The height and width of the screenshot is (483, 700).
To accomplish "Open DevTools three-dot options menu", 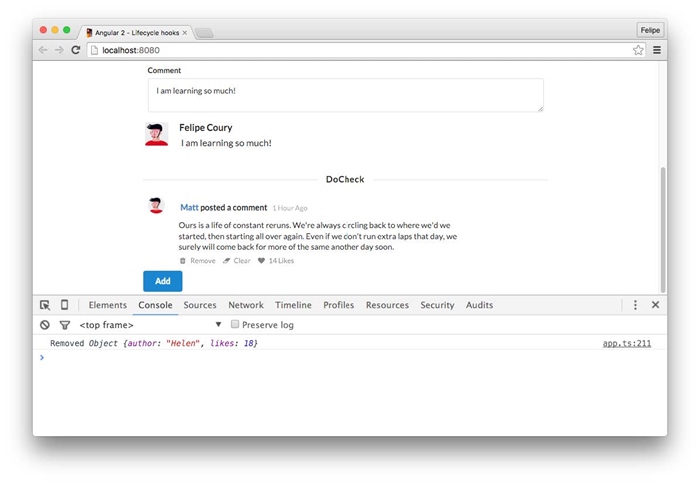I will click(635, 305).
